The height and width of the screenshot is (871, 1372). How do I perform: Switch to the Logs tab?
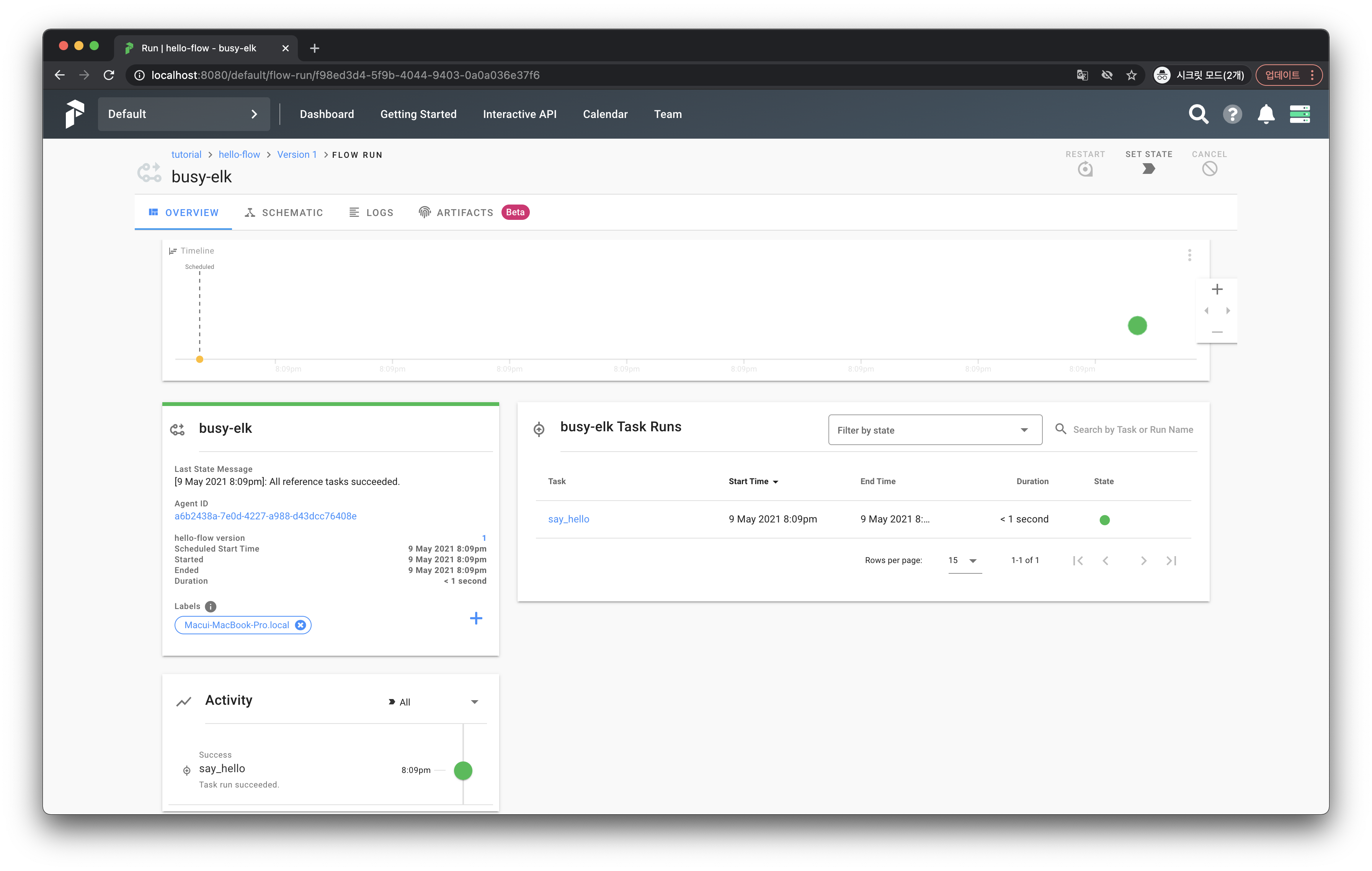[x=371, y=213]
